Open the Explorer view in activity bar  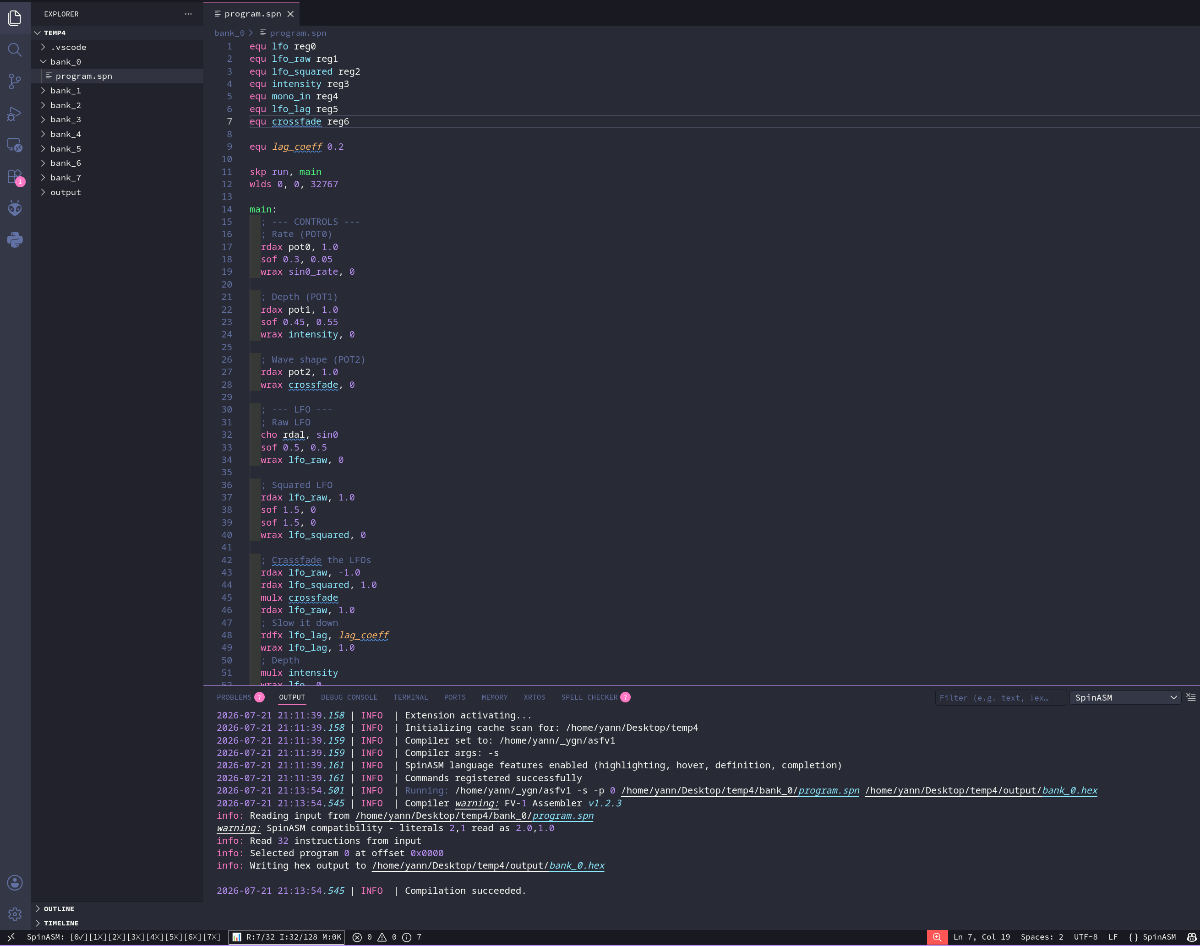[x=15, y=17]
